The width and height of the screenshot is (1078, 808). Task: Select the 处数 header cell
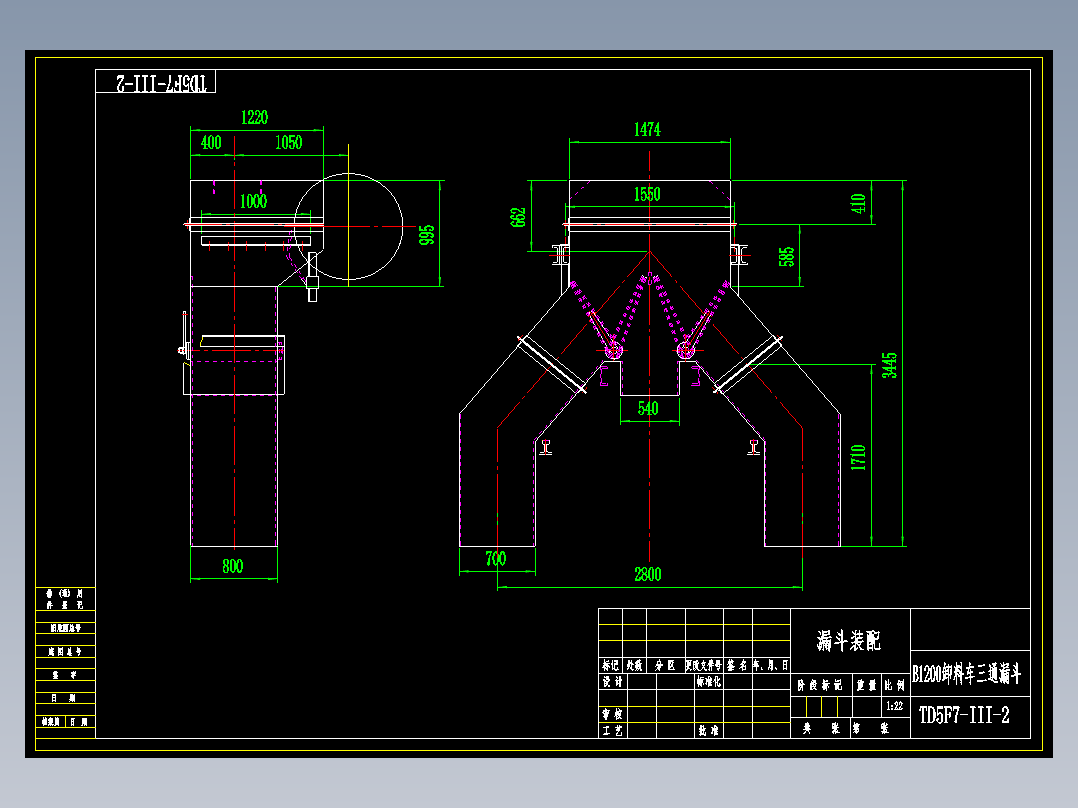pos(635,665)
